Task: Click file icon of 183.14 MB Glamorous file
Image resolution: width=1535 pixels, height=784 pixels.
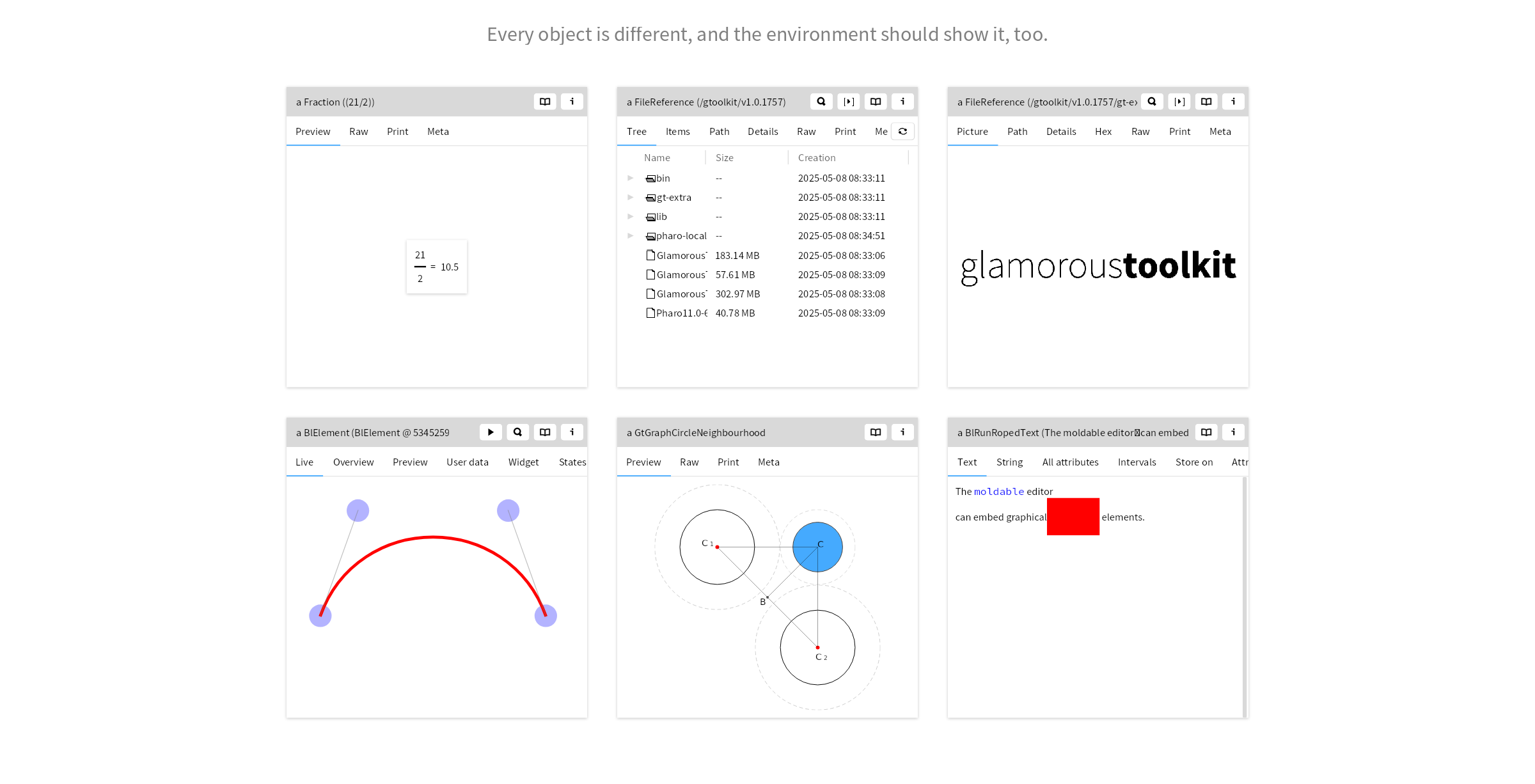Action: pos(650,255)
